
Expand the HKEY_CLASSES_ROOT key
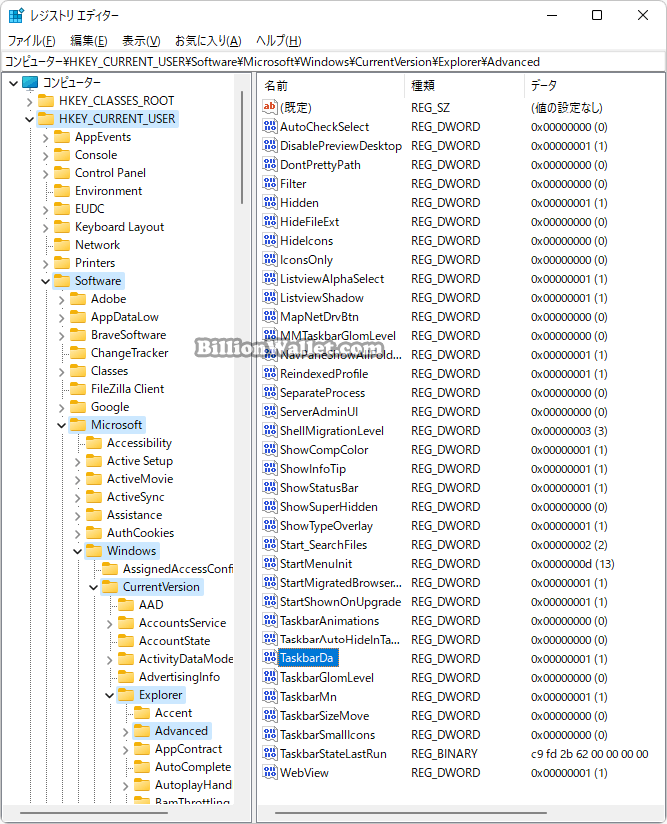click(x=29, y=101)
